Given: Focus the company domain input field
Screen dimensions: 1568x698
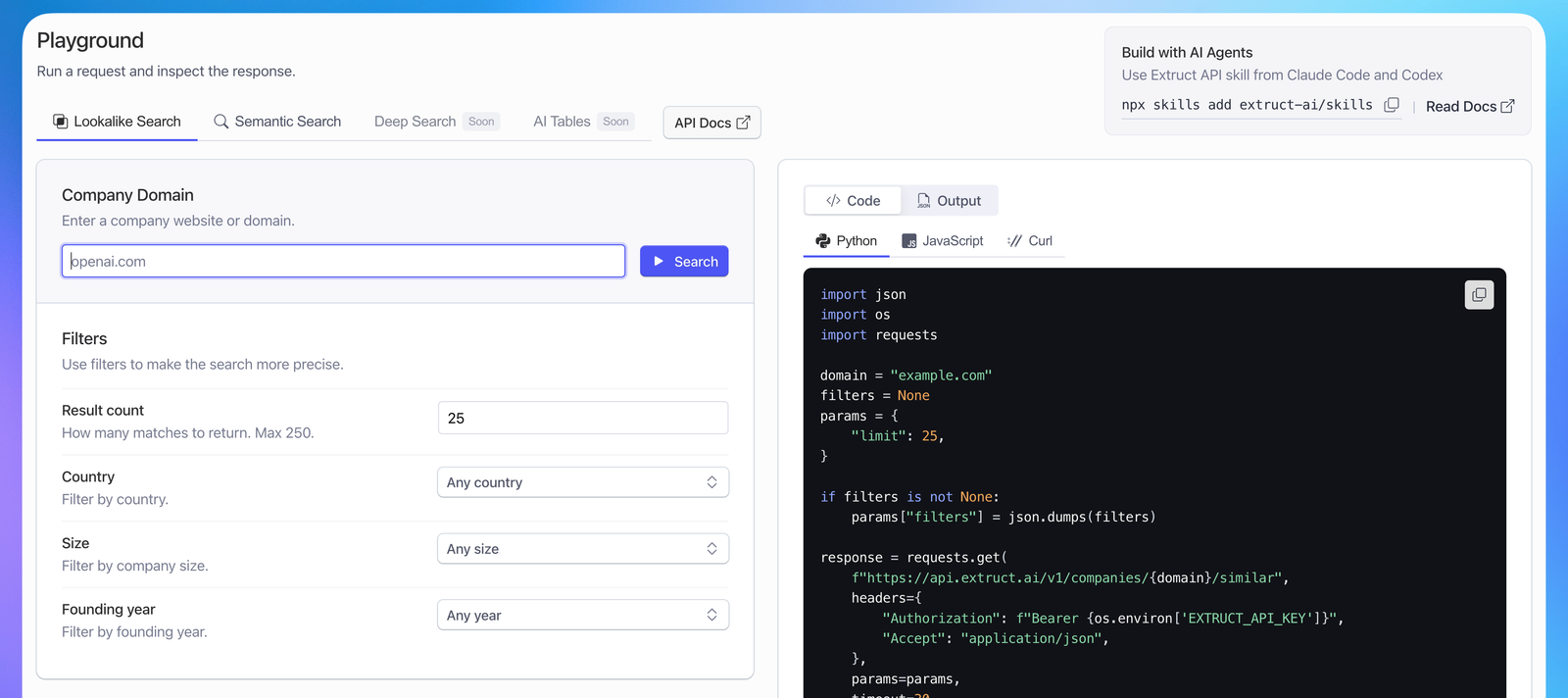Looking at the screenshot, I should click(343, 262).
